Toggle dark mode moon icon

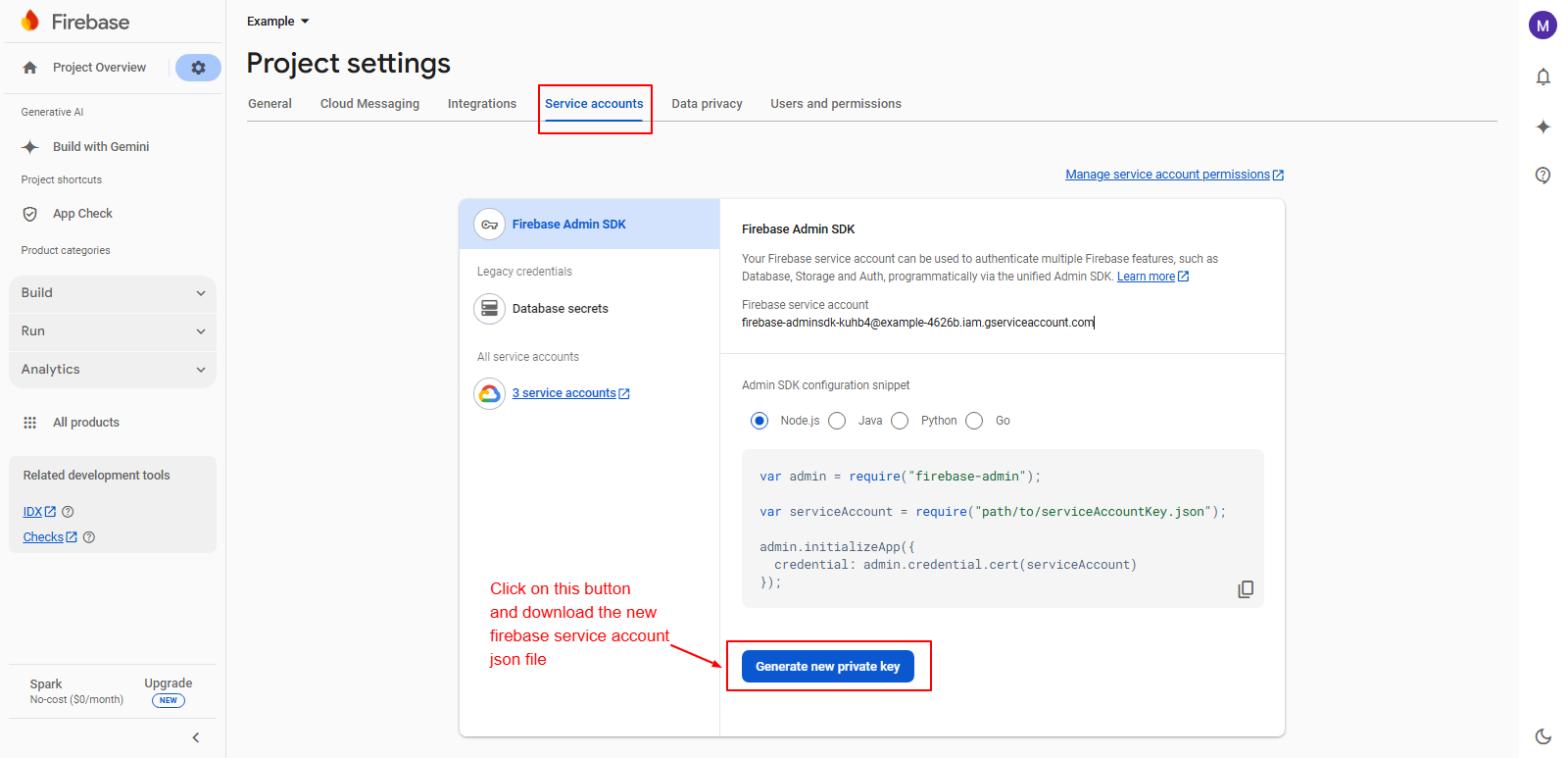click(x=1543, y=736)
